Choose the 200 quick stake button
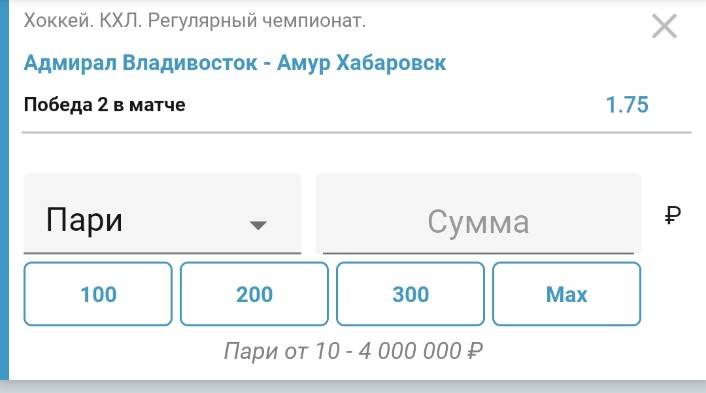706x393 pixels. (254, 294)
